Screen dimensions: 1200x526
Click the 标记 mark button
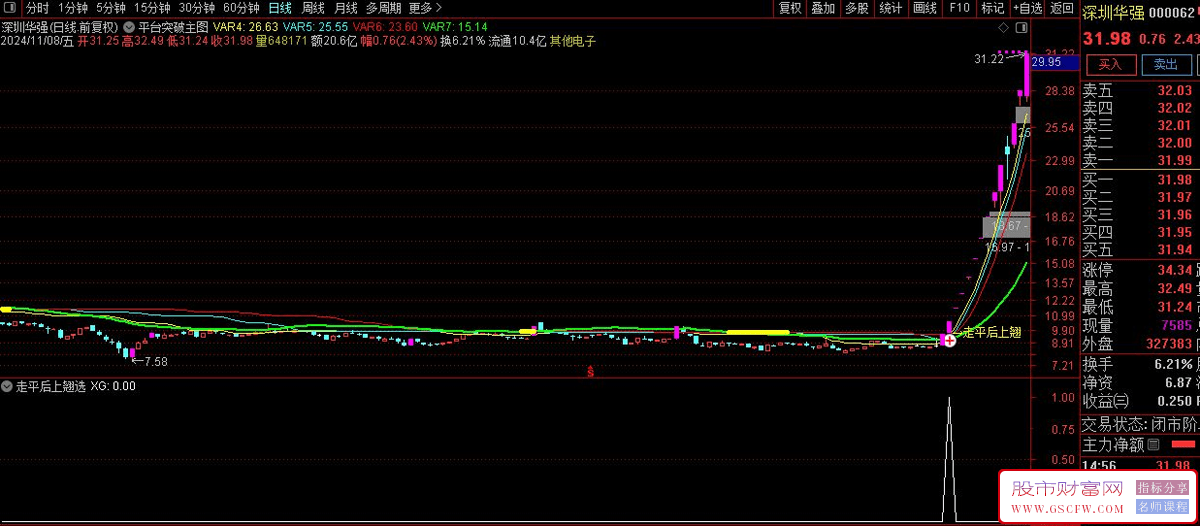coord(993,8)
